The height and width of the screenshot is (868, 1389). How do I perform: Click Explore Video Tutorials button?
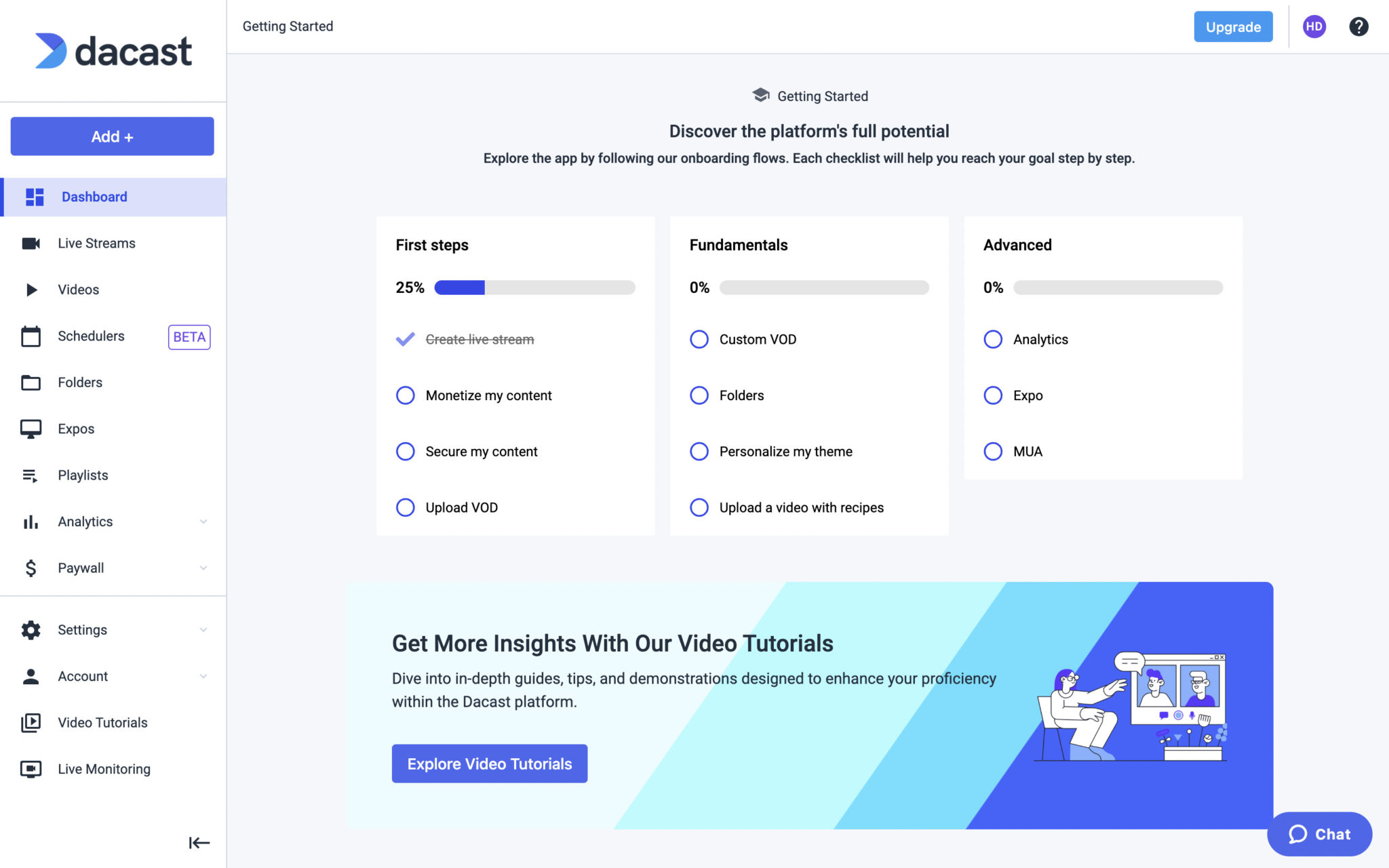pos(490,764)
